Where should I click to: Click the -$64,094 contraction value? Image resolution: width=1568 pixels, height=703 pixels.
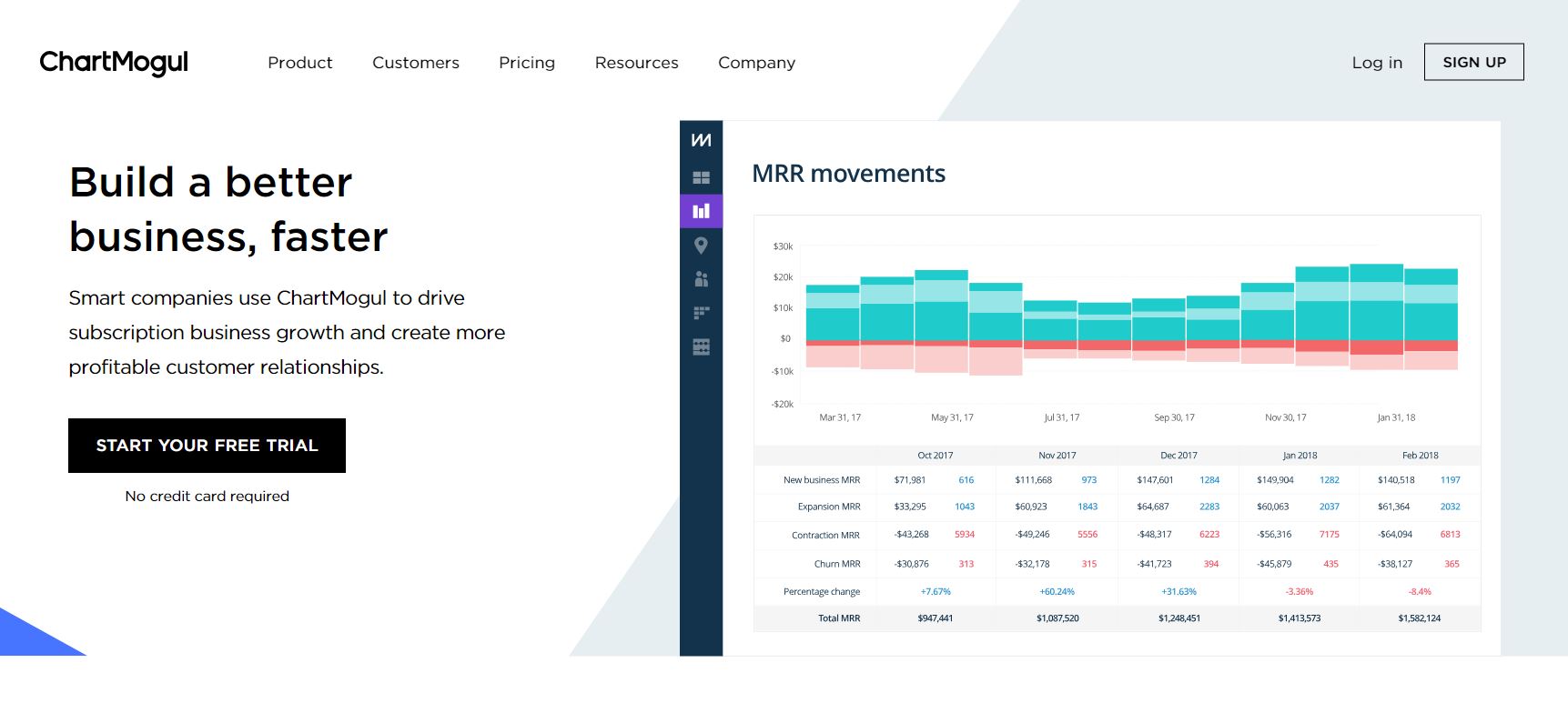[x=1395, y=535]
